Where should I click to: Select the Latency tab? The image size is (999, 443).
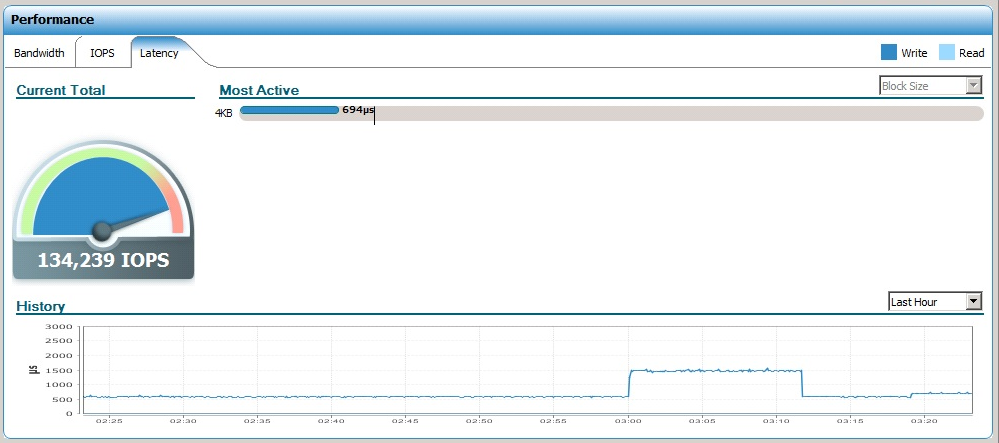pos(159,53)
